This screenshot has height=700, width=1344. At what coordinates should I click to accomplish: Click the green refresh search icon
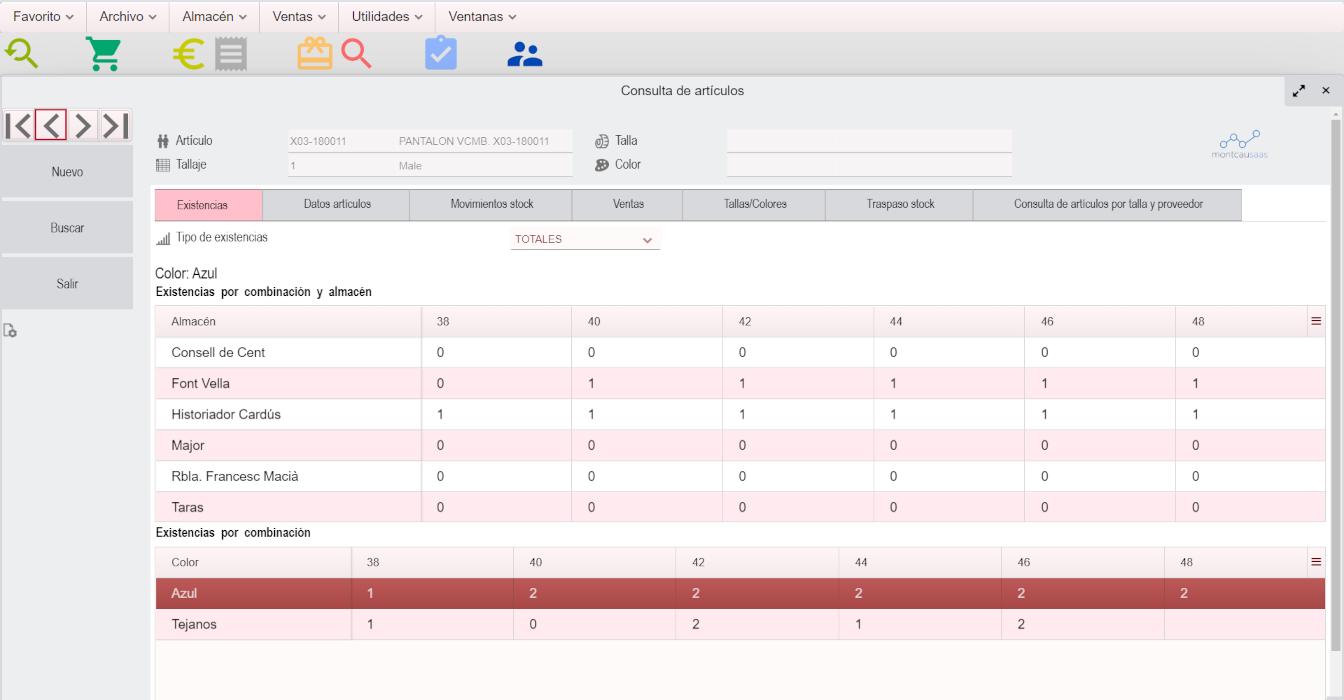(21, 54)
